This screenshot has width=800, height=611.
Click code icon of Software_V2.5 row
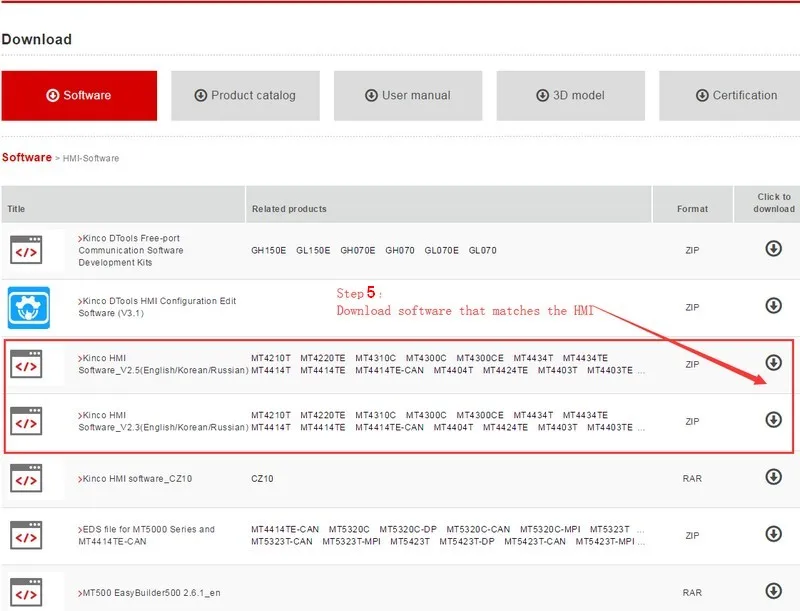coord(26,364)
